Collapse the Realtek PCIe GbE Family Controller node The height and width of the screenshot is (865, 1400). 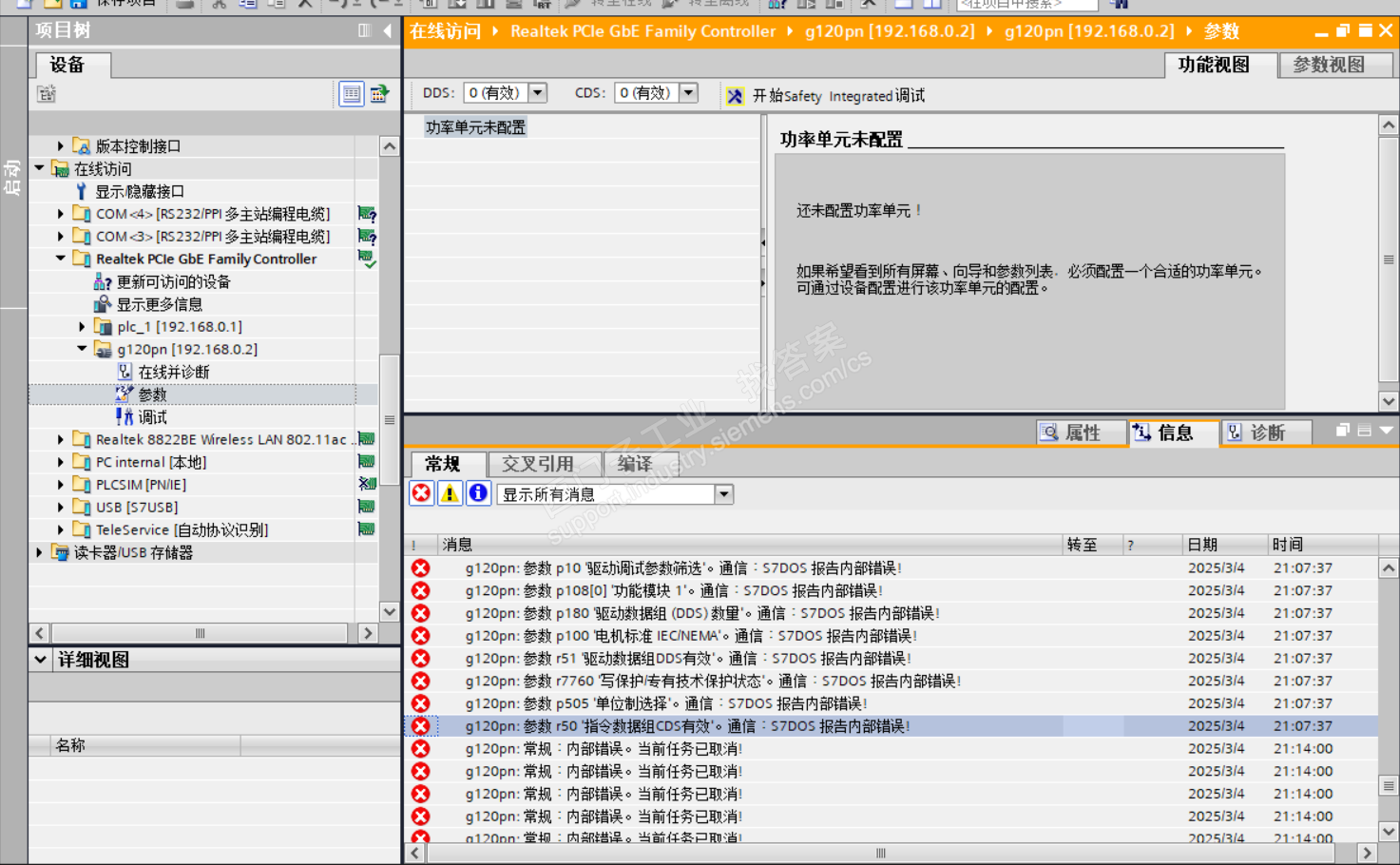coord(61,259)
